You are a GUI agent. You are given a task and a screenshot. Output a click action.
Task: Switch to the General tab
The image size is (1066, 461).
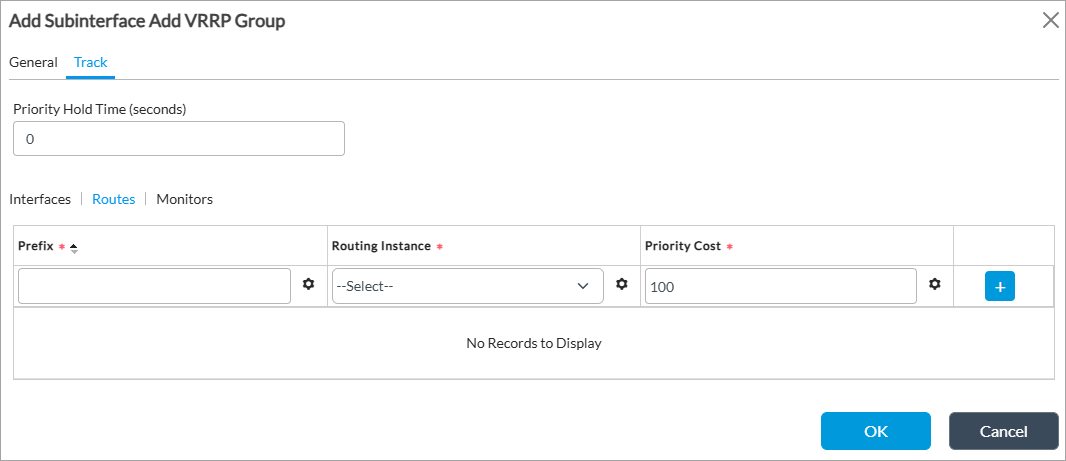(x=33, y=62)
